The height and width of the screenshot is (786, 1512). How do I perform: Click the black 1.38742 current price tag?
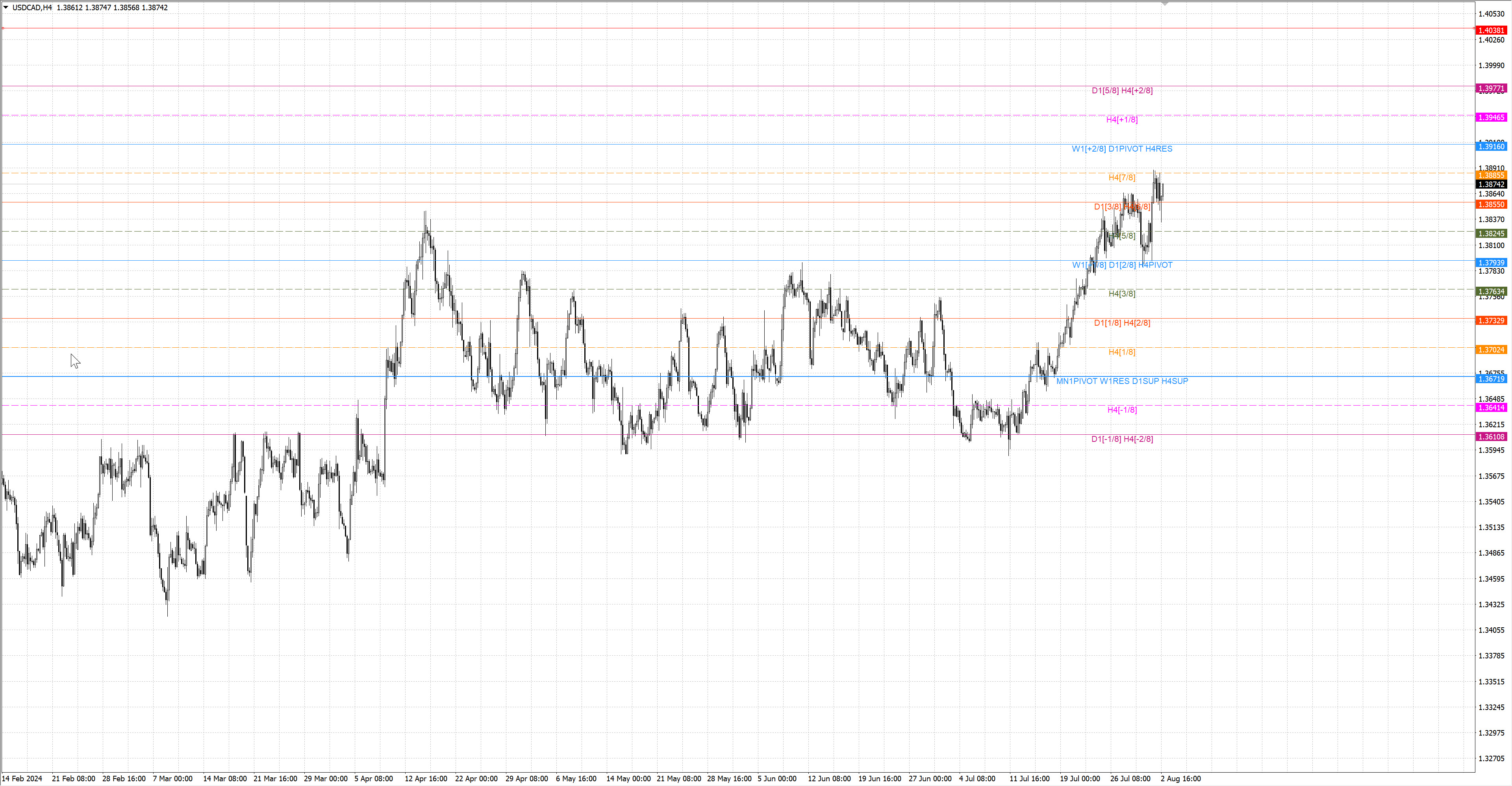[1491, 184]
